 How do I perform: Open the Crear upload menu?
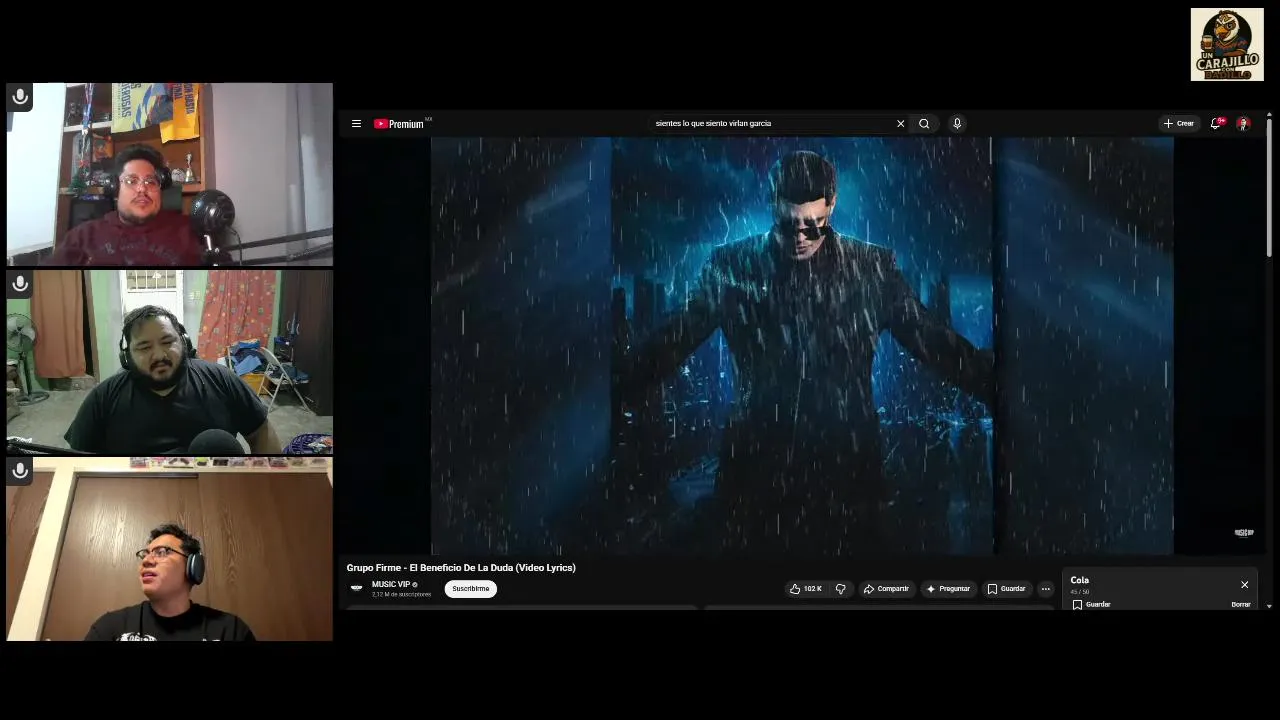1179,124
